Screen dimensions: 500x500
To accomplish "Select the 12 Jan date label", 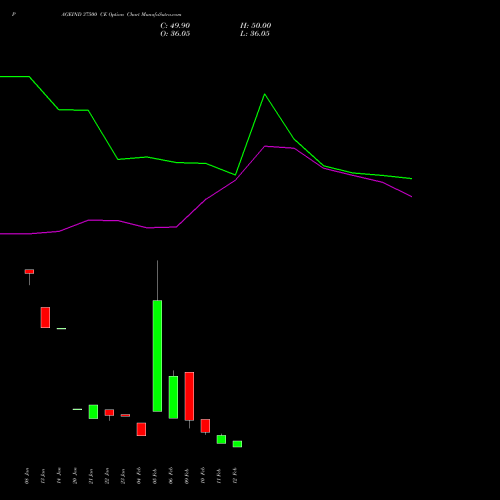I will pos(43,476).
